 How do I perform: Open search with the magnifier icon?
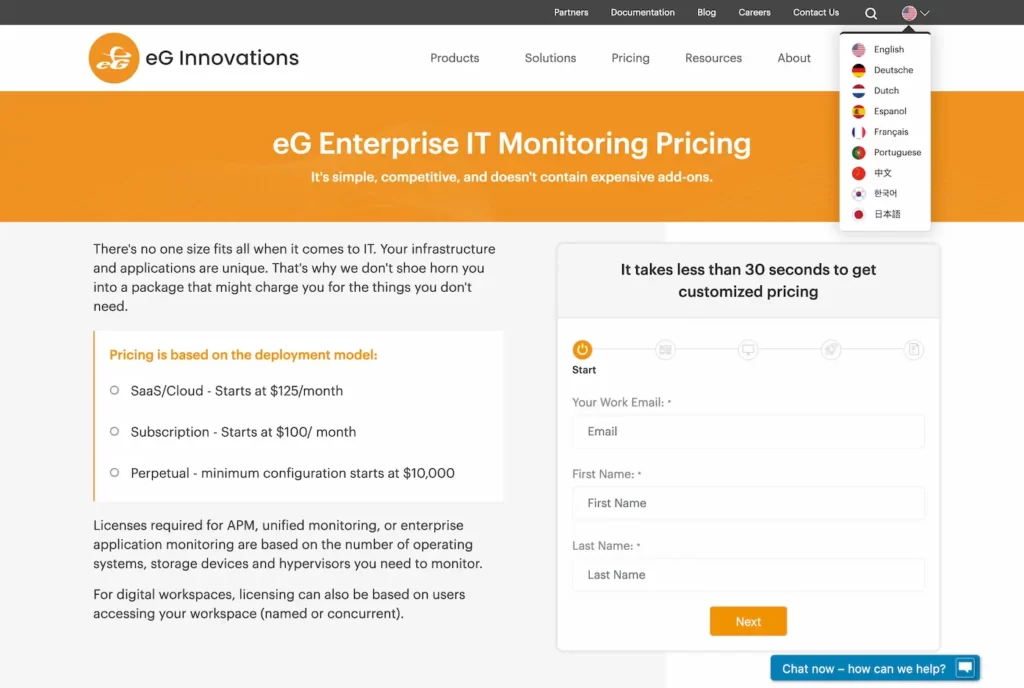[x=870, y=12]
